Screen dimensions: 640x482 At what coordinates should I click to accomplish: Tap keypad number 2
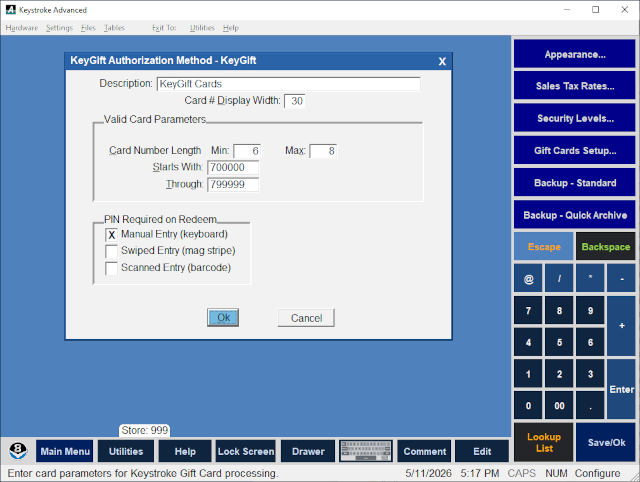click(x=559, y=373)
